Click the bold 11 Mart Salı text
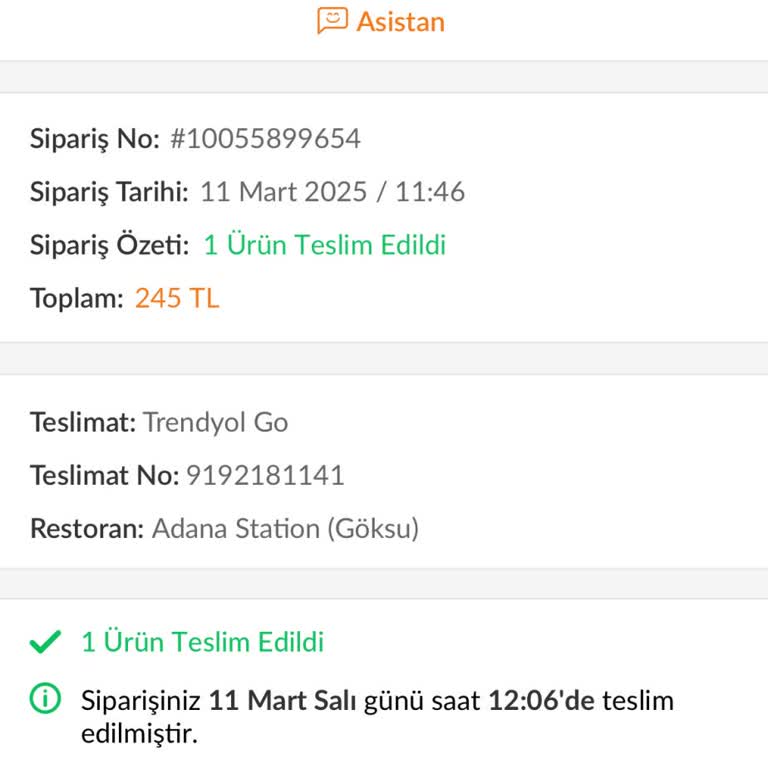Screen dimensions: 768x768 pyautogui.click(x=282, y=700)
